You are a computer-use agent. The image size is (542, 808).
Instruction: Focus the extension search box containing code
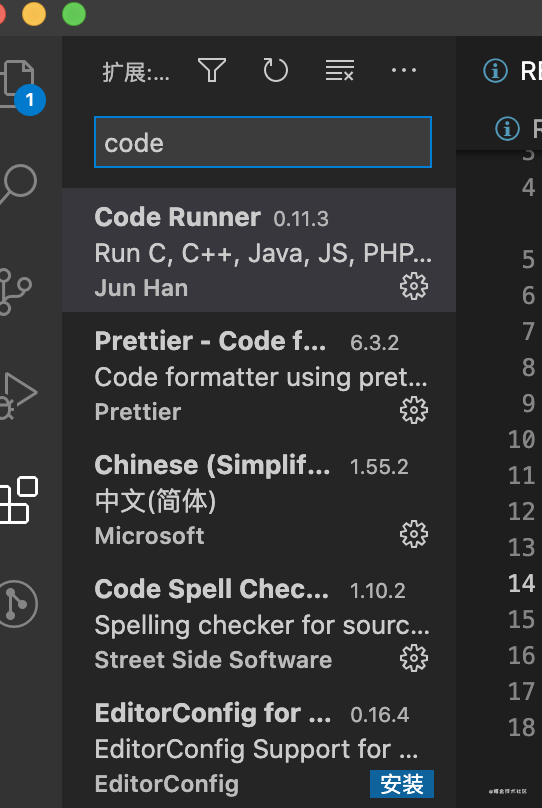[x=263, y=142]
